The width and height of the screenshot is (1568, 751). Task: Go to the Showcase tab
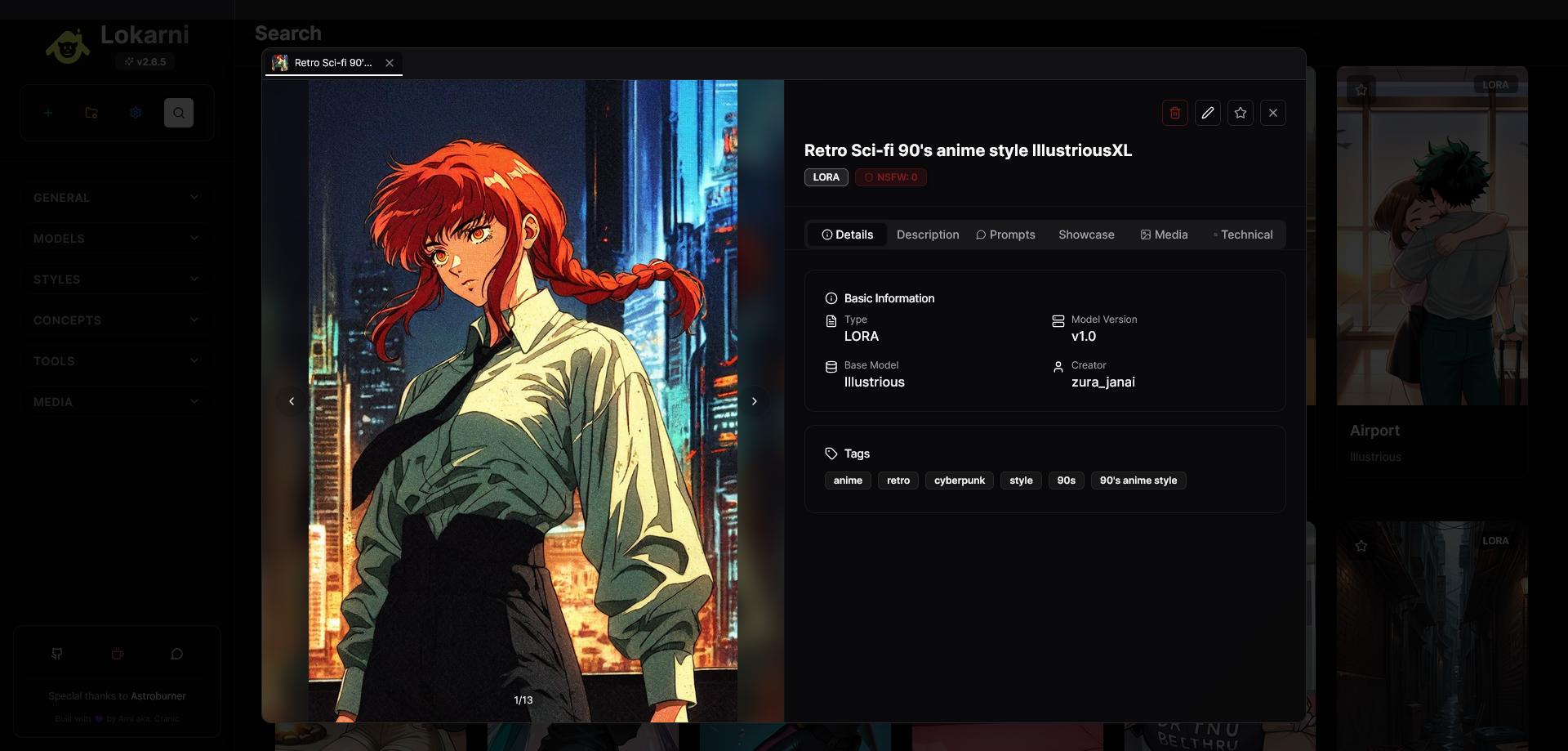(x=1086, y=235)
